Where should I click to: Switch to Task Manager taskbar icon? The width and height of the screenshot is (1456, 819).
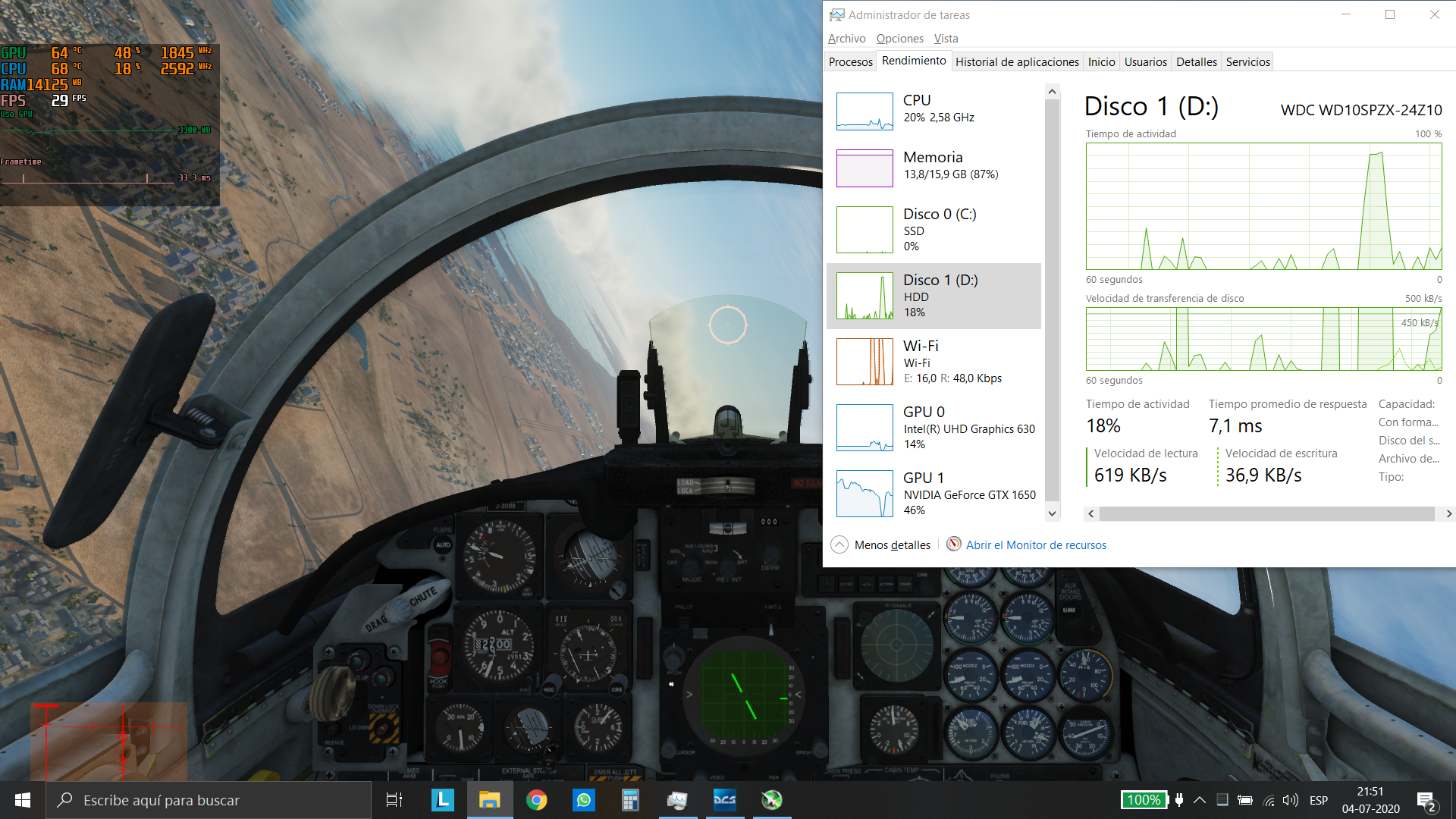pyautogui.click(x=678, y=800)
